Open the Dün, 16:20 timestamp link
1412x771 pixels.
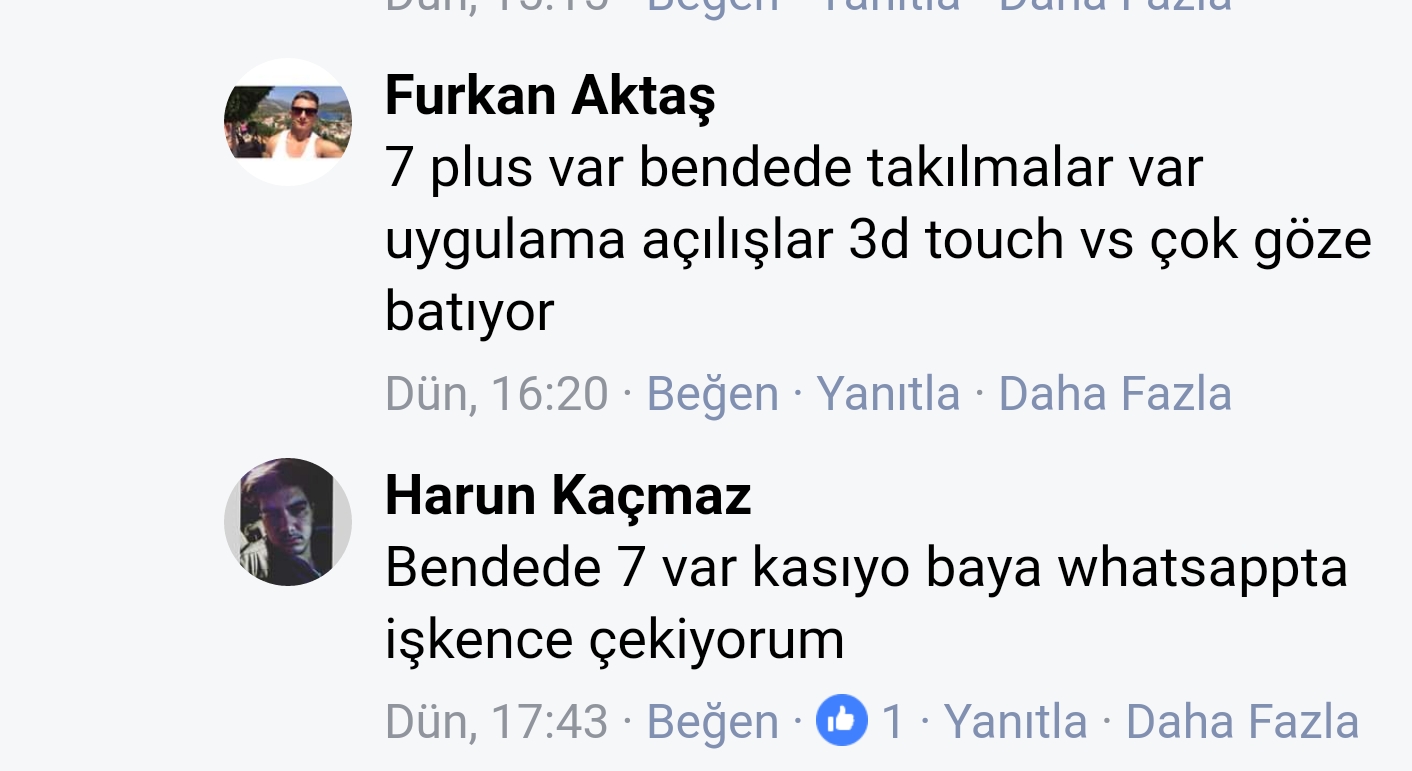coord(497,393)
